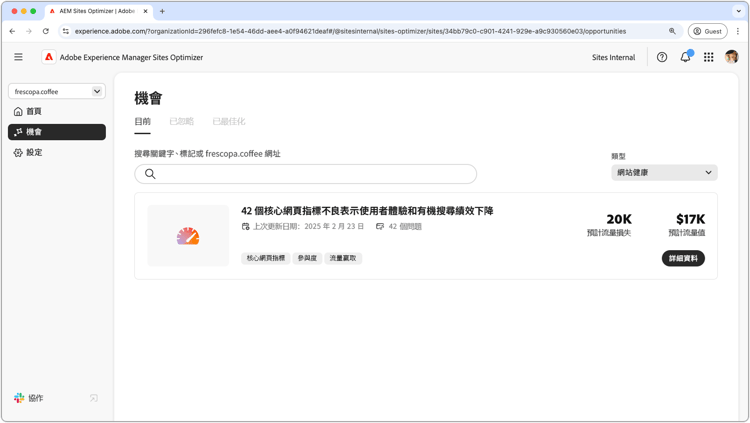Expand the browser tab search chevron

pyautogui.click(x=739, y=11)
